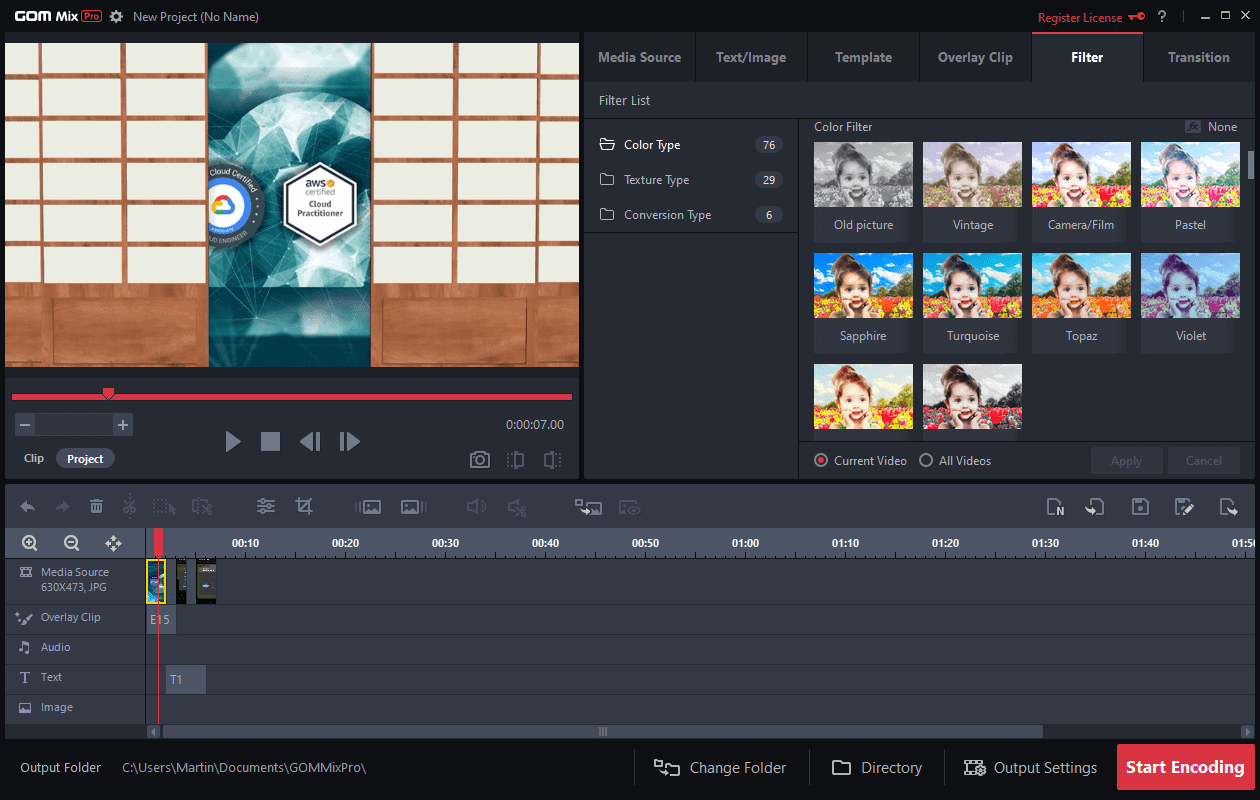
Task: Click the export project icon at toolbar end
Action: click(1229, 507)
